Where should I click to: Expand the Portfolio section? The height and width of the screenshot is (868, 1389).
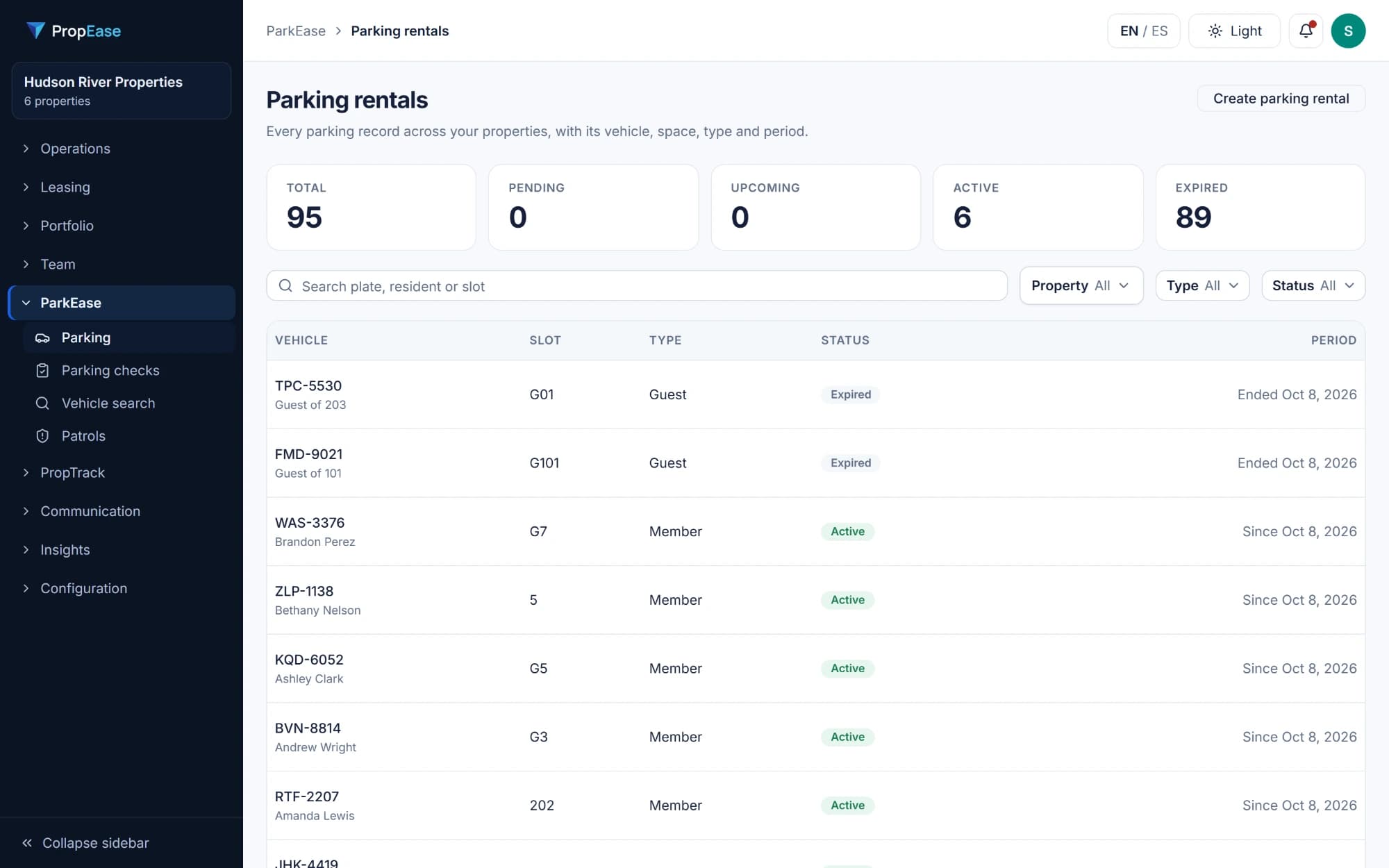click(122, 226)
